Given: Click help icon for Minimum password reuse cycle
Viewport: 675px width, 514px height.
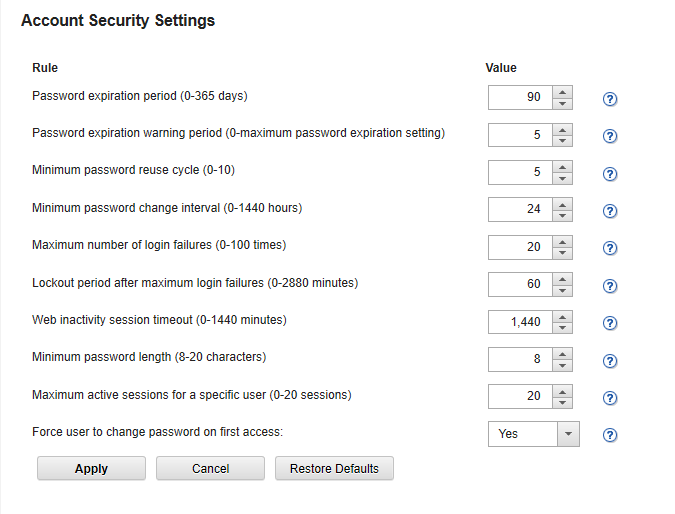Looking at the screenshot, I should point(610,174).
